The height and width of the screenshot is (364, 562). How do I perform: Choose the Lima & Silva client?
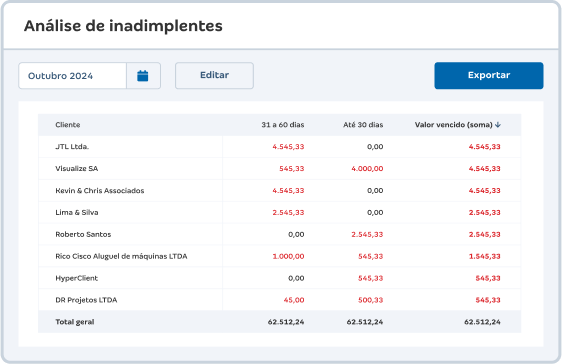(x=77, y=212)
